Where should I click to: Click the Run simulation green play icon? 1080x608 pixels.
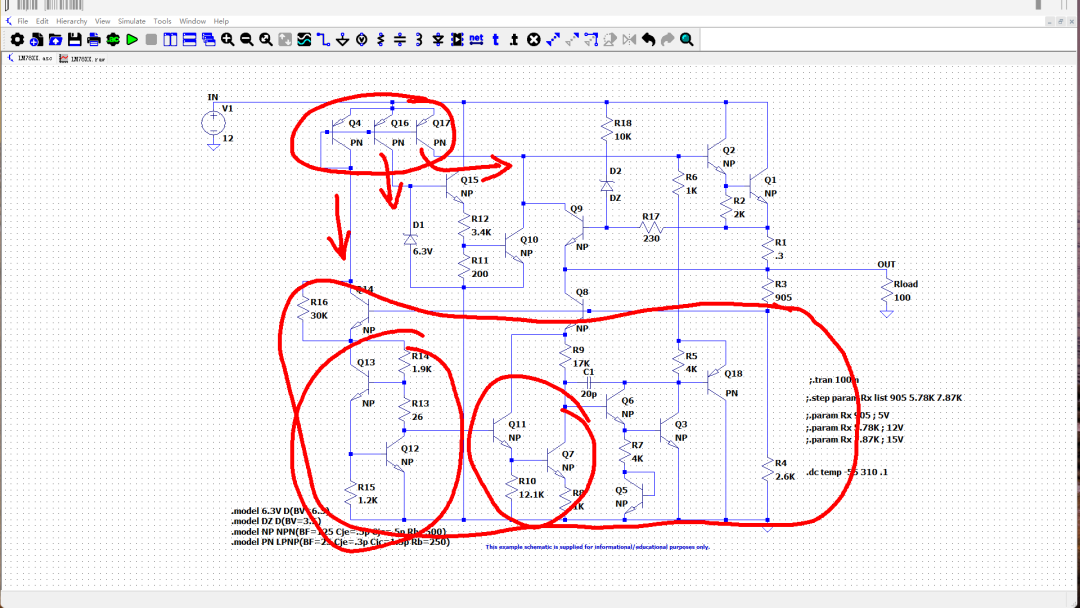tap(132, 39)
